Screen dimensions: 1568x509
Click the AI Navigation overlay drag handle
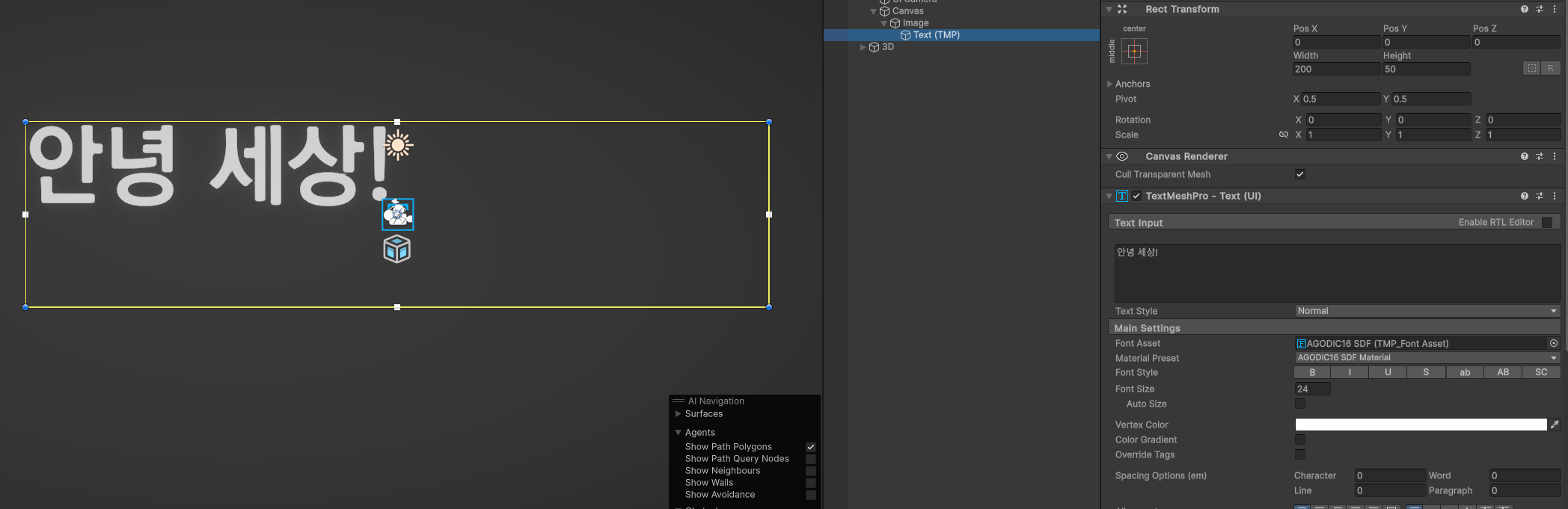(679, 401)
